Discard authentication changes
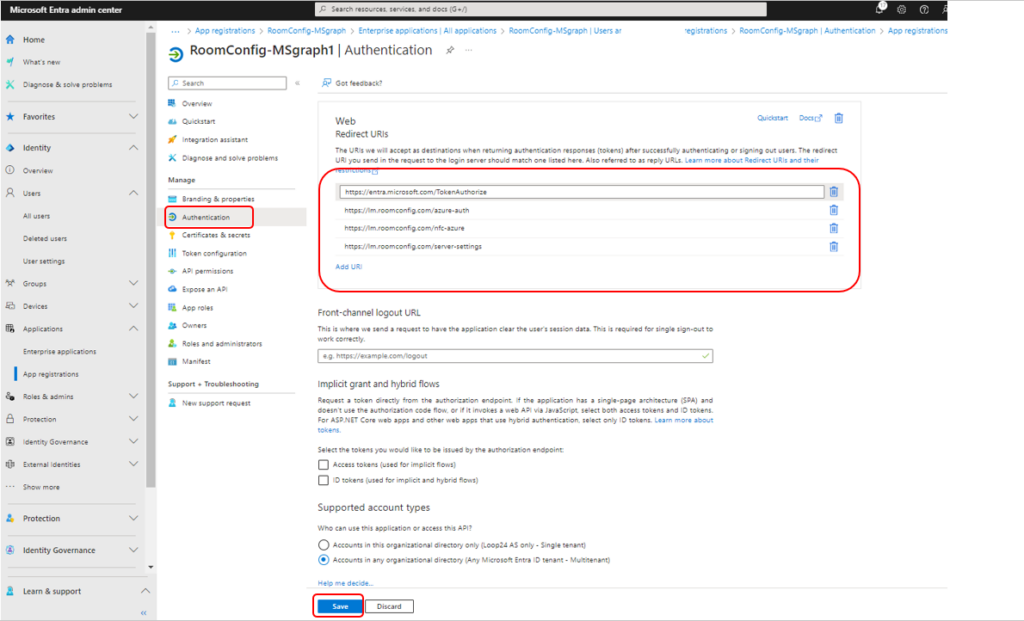This screenshot has height=621, width=1024. (x=389, y=606)
